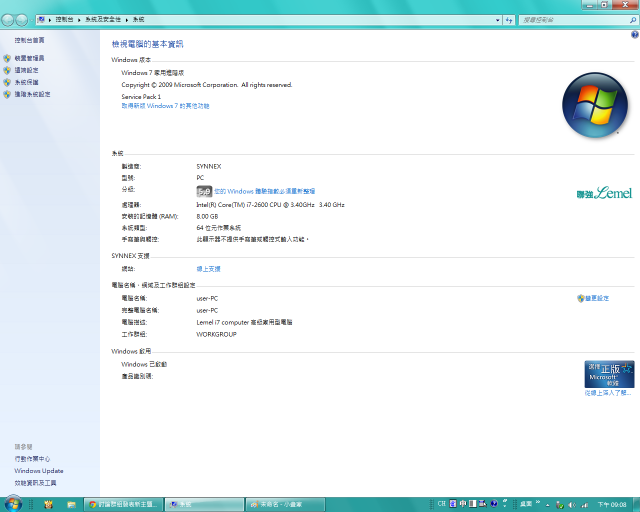Screen dimensions: 640x512
Task: Open the learn more online link under badge
Action: pyautogui.click(x=608, y=393)
